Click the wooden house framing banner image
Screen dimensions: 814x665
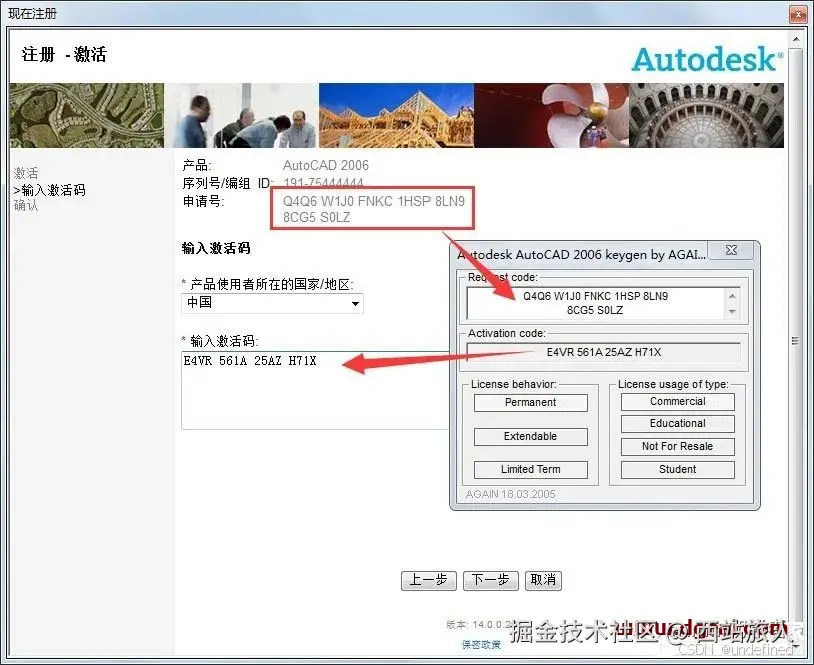(395, 113)
